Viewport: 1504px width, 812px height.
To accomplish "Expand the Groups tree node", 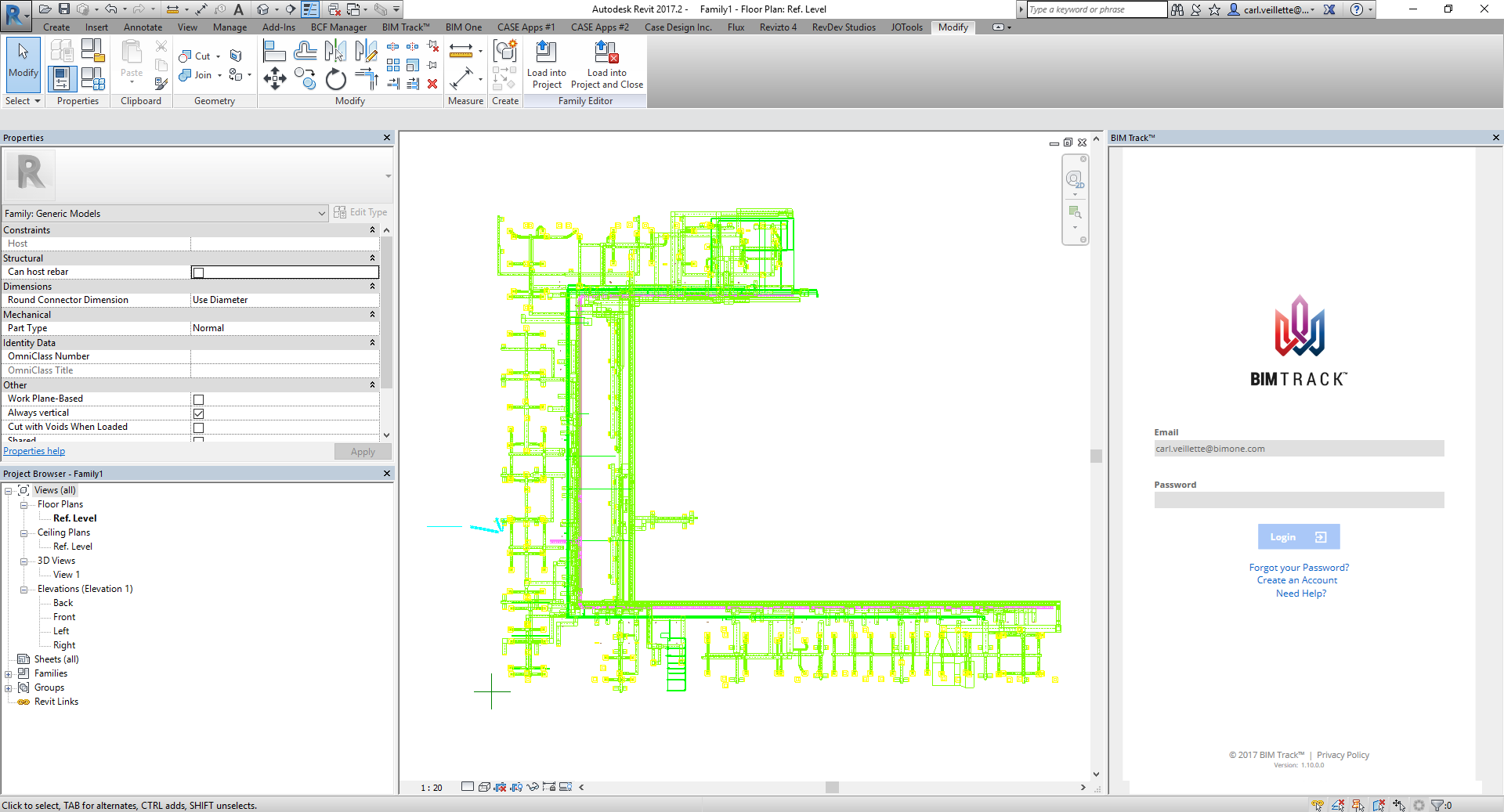I will coord(9,688).
